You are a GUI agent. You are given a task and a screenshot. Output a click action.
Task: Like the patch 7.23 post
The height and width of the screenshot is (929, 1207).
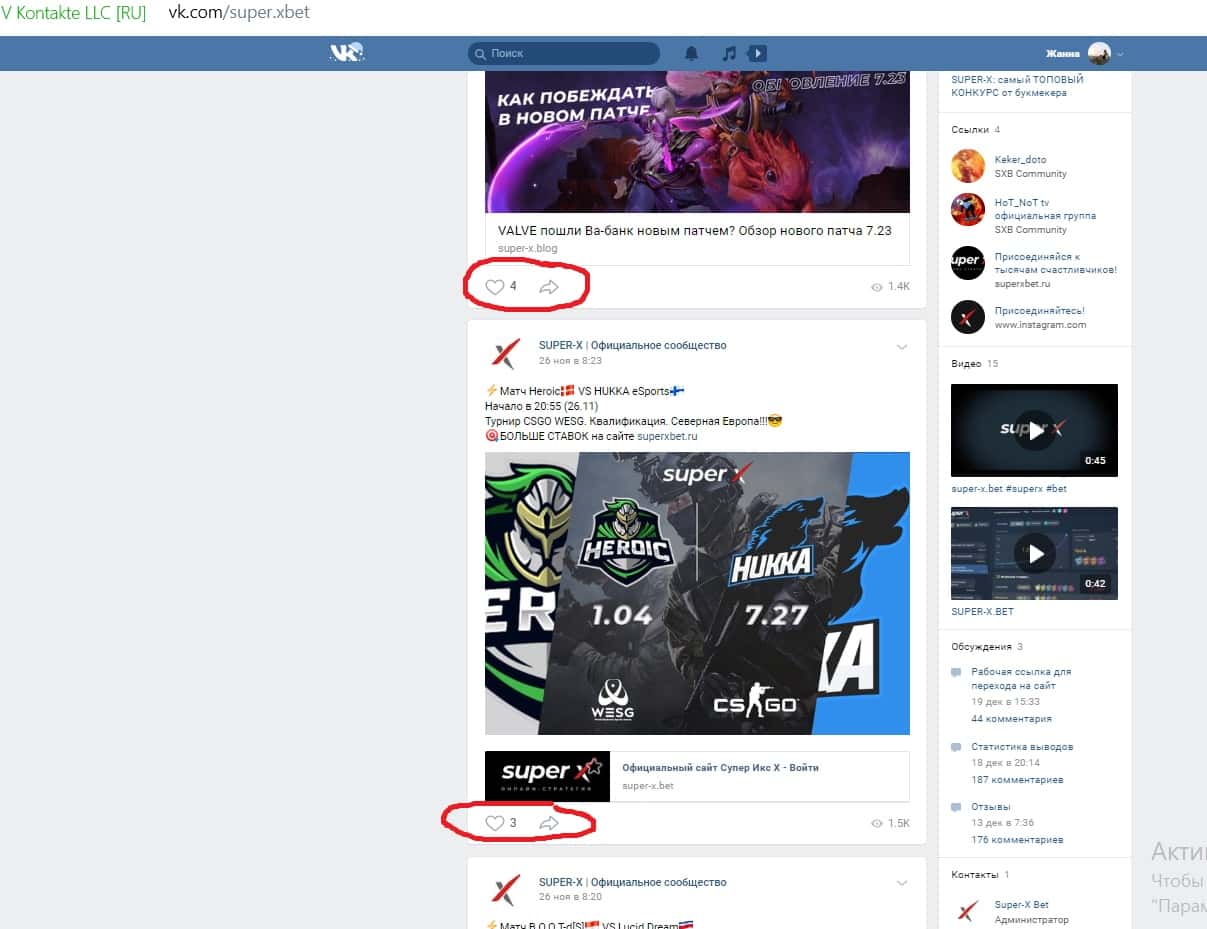495,287
